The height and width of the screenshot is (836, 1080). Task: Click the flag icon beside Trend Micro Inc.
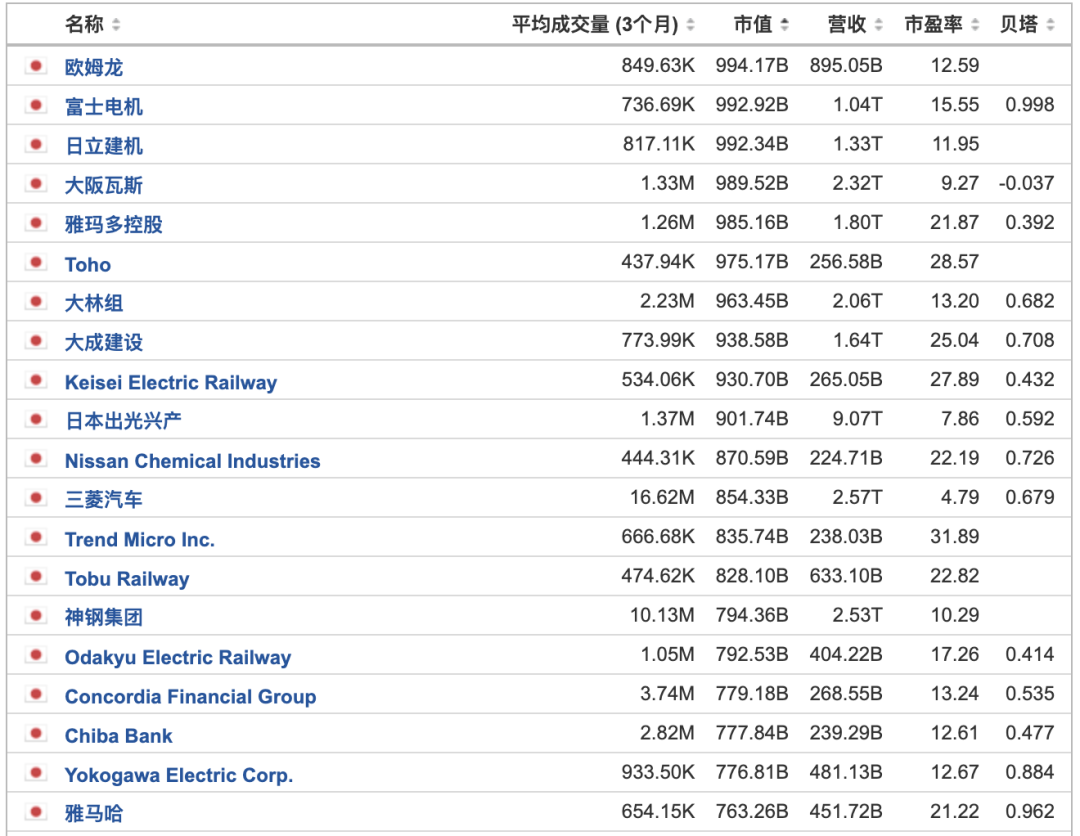point(36,537)
